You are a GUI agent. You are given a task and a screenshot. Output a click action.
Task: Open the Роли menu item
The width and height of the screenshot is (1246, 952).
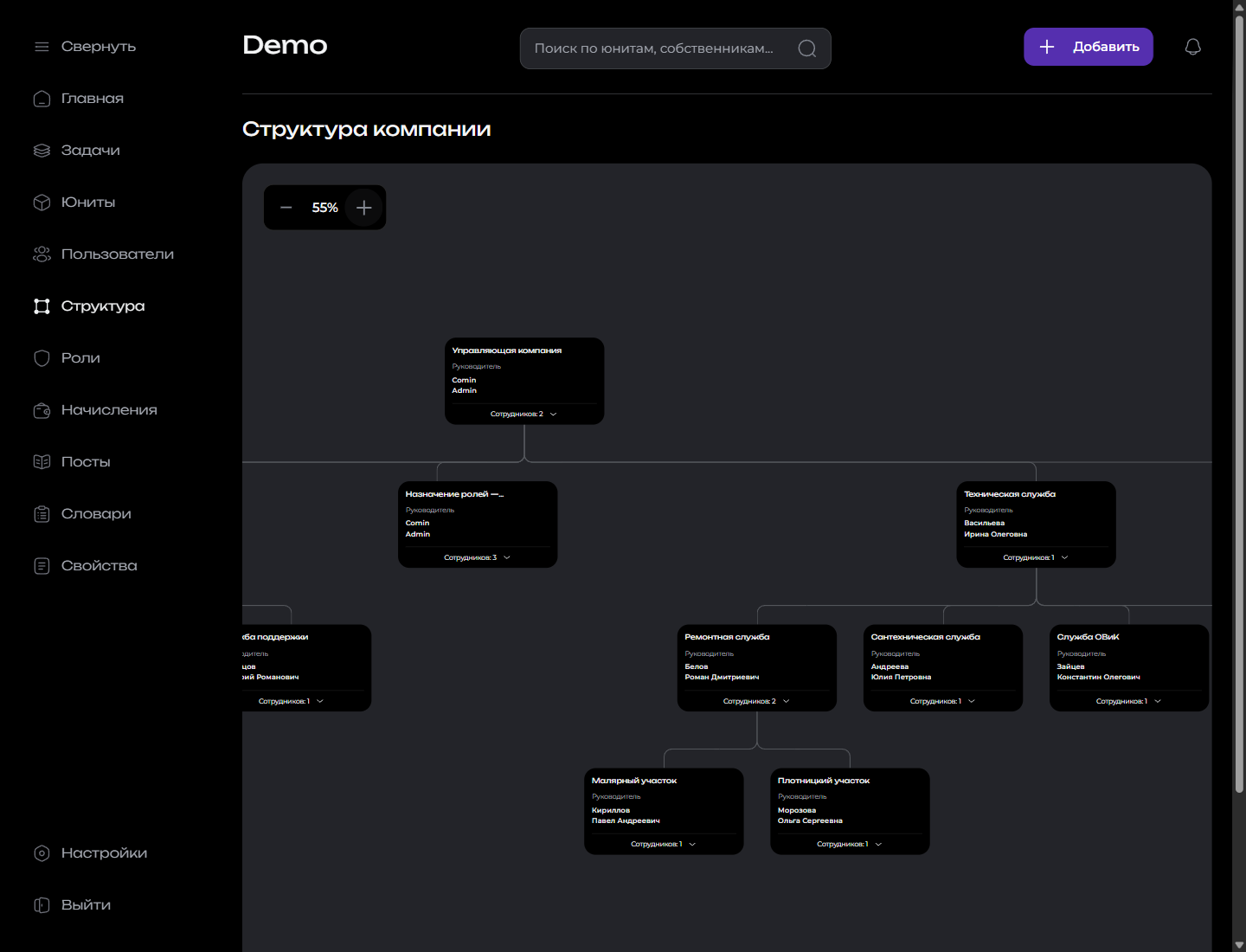tap(80, 358)
